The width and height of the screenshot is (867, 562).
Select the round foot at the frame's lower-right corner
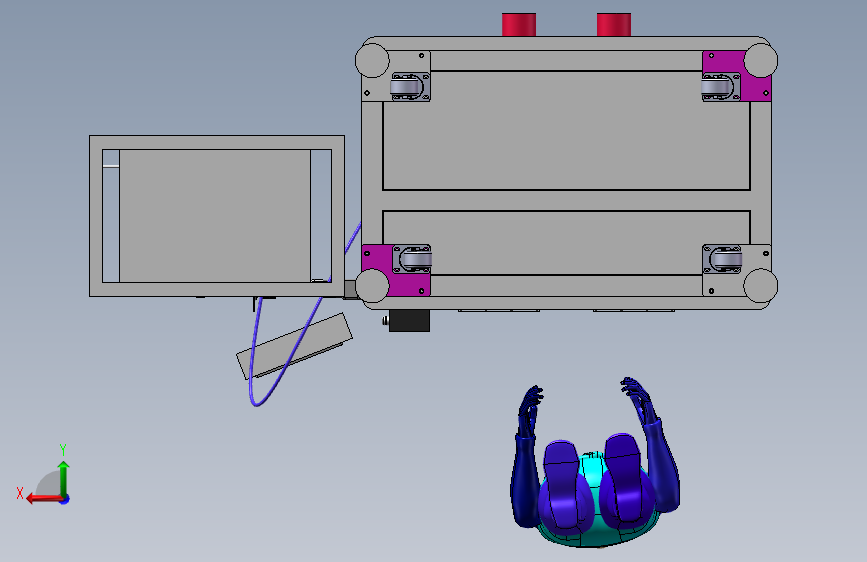coord(761,285)
